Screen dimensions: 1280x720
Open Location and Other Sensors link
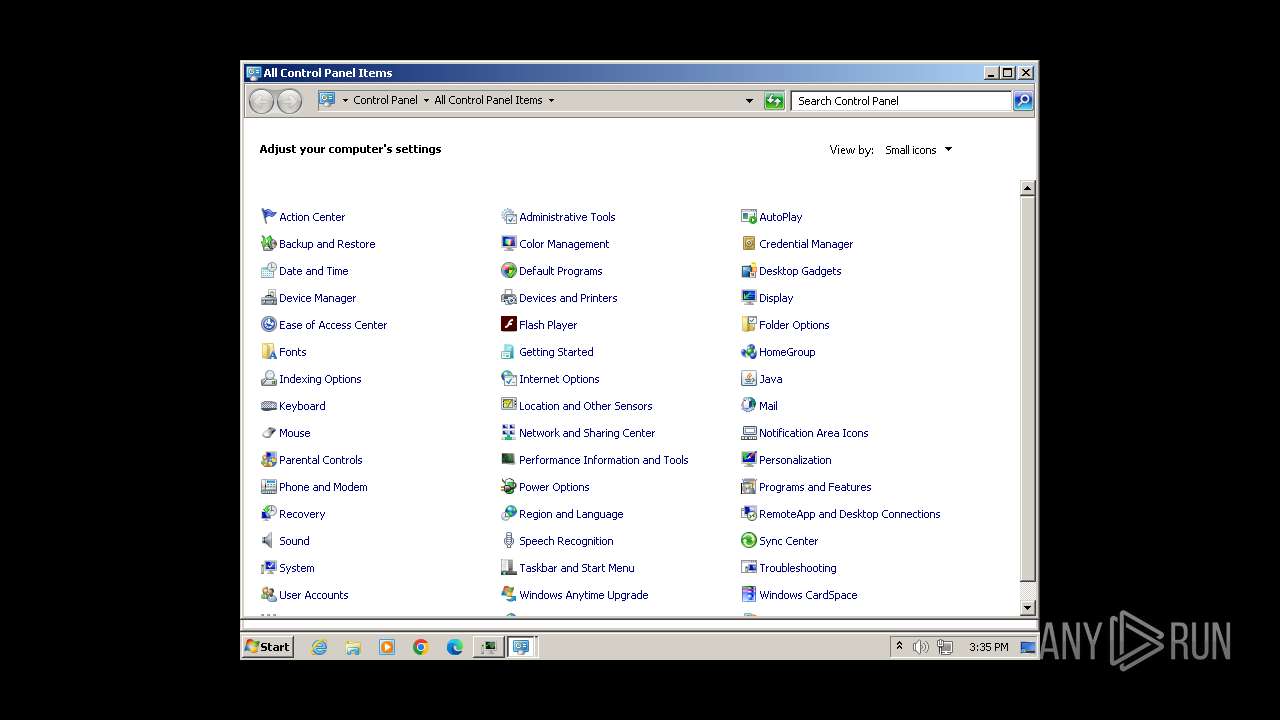585,406
